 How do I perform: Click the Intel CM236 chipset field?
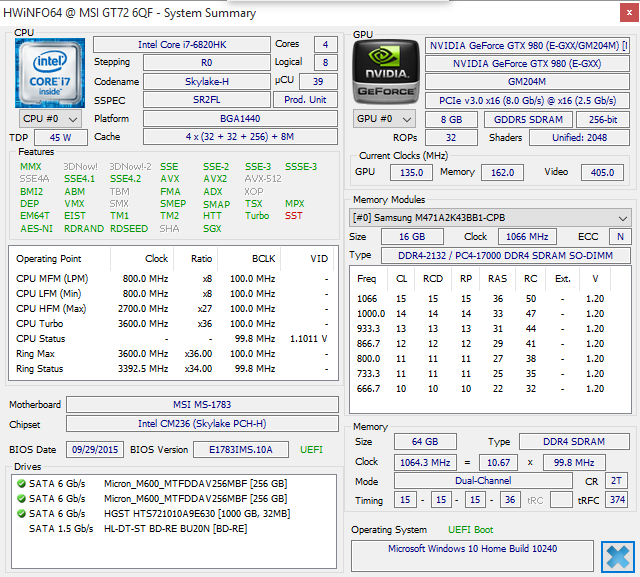pos(202,424)
